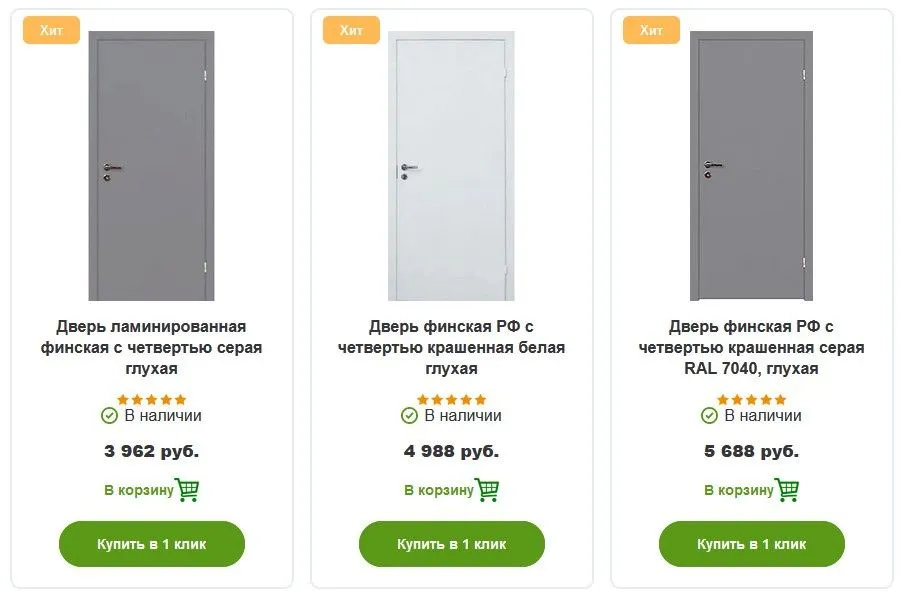This screenshot has height=597, width=901.
Task: Click the star rating of the laminated grey door
Action: 151,400
